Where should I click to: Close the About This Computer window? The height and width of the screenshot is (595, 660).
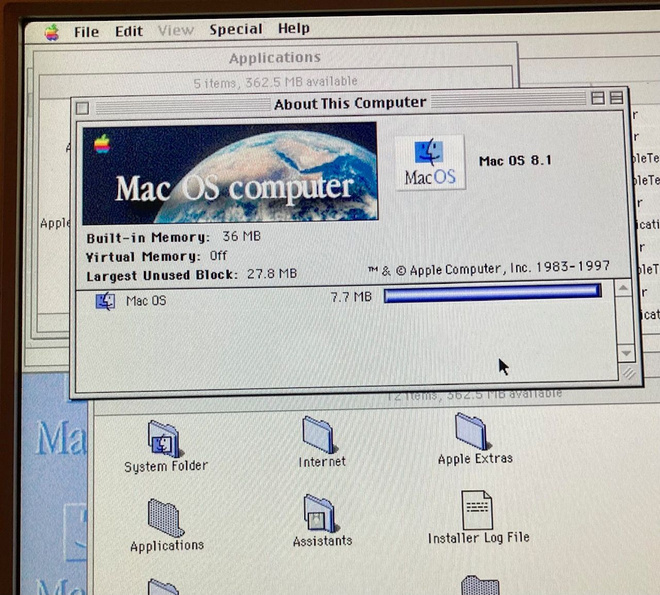pyautogui.click(x=82, y=108)
